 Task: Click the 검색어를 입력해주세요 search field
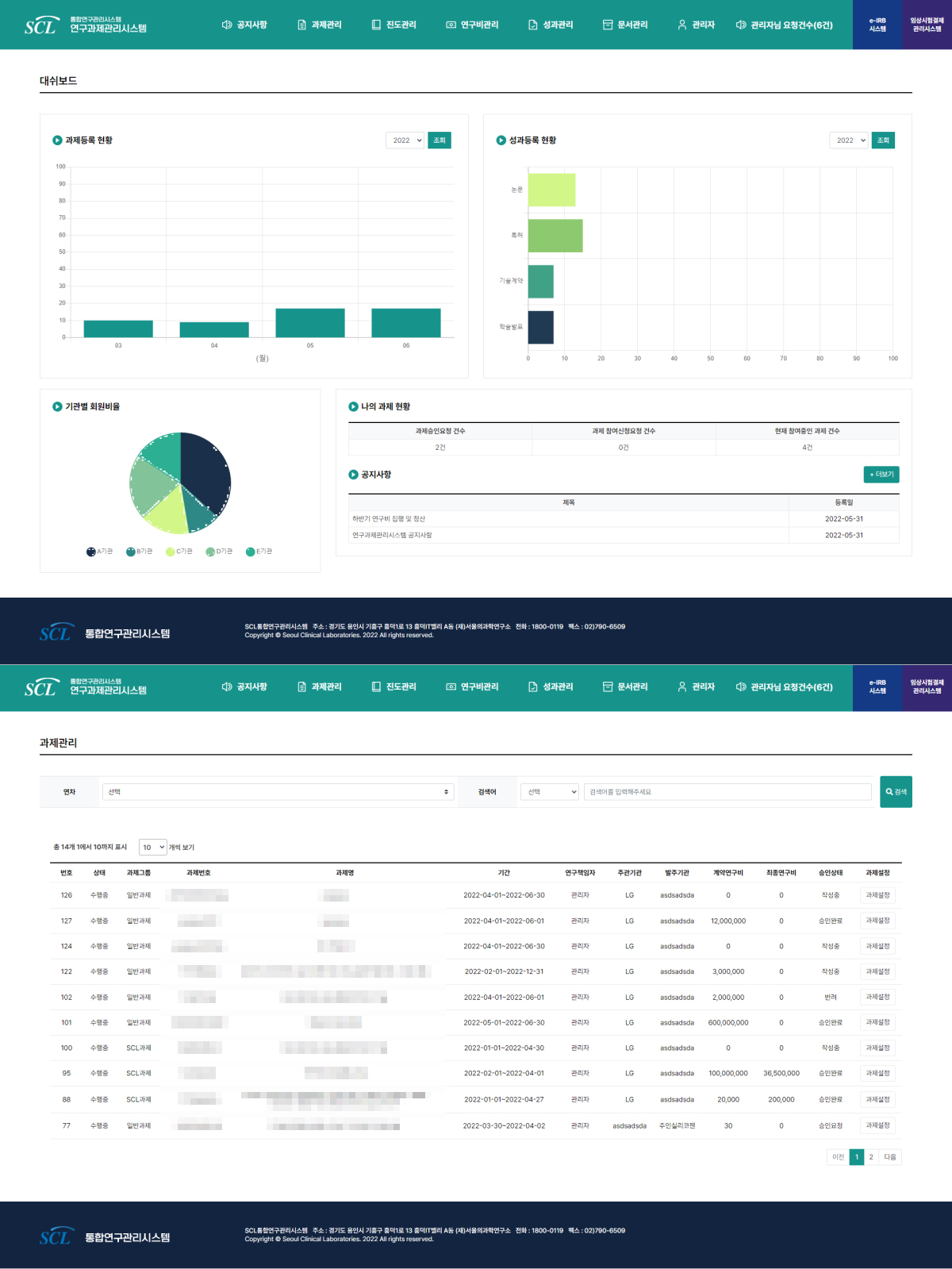coord(727,791)
